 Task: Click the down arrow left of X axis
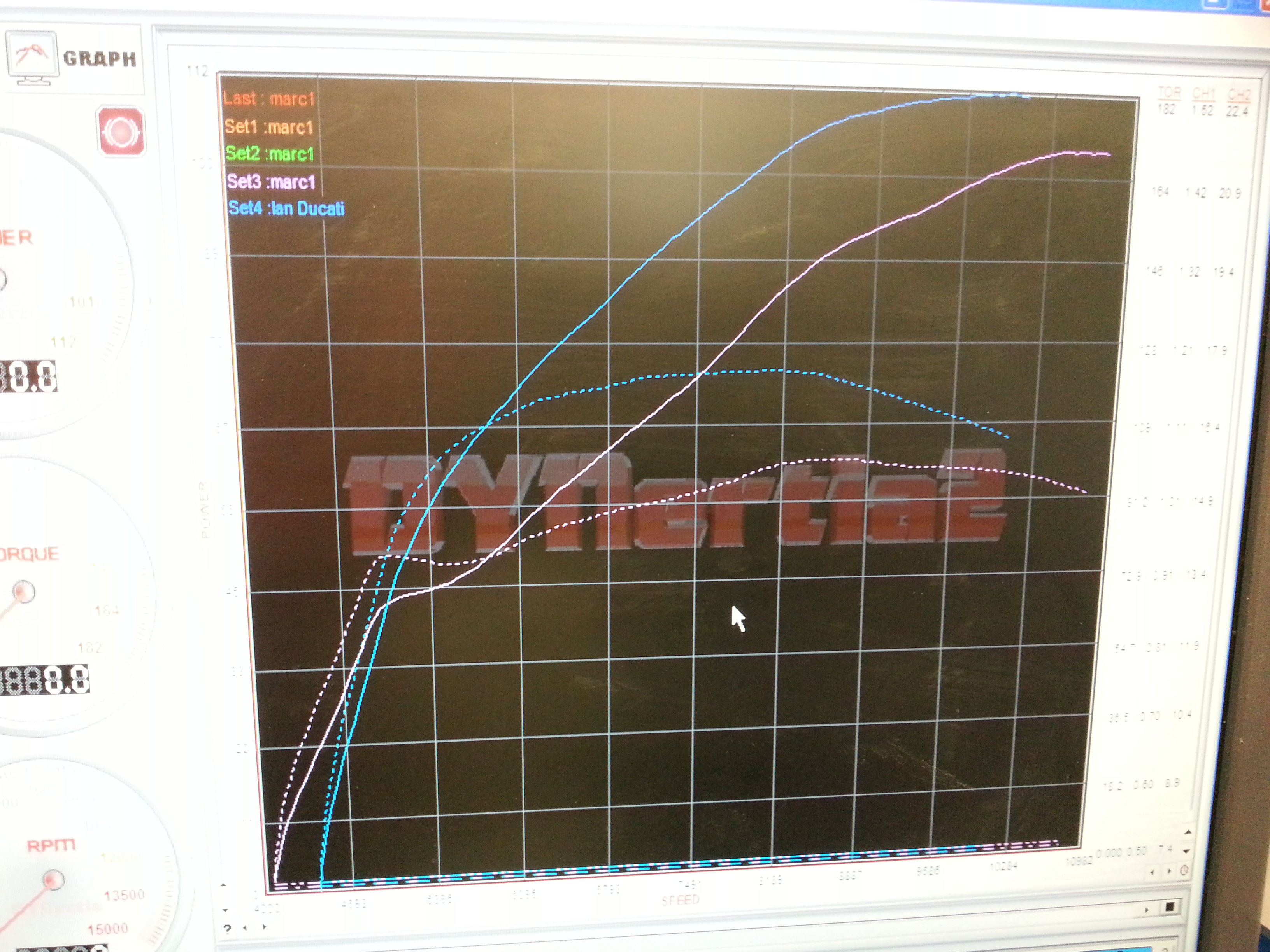225,910
